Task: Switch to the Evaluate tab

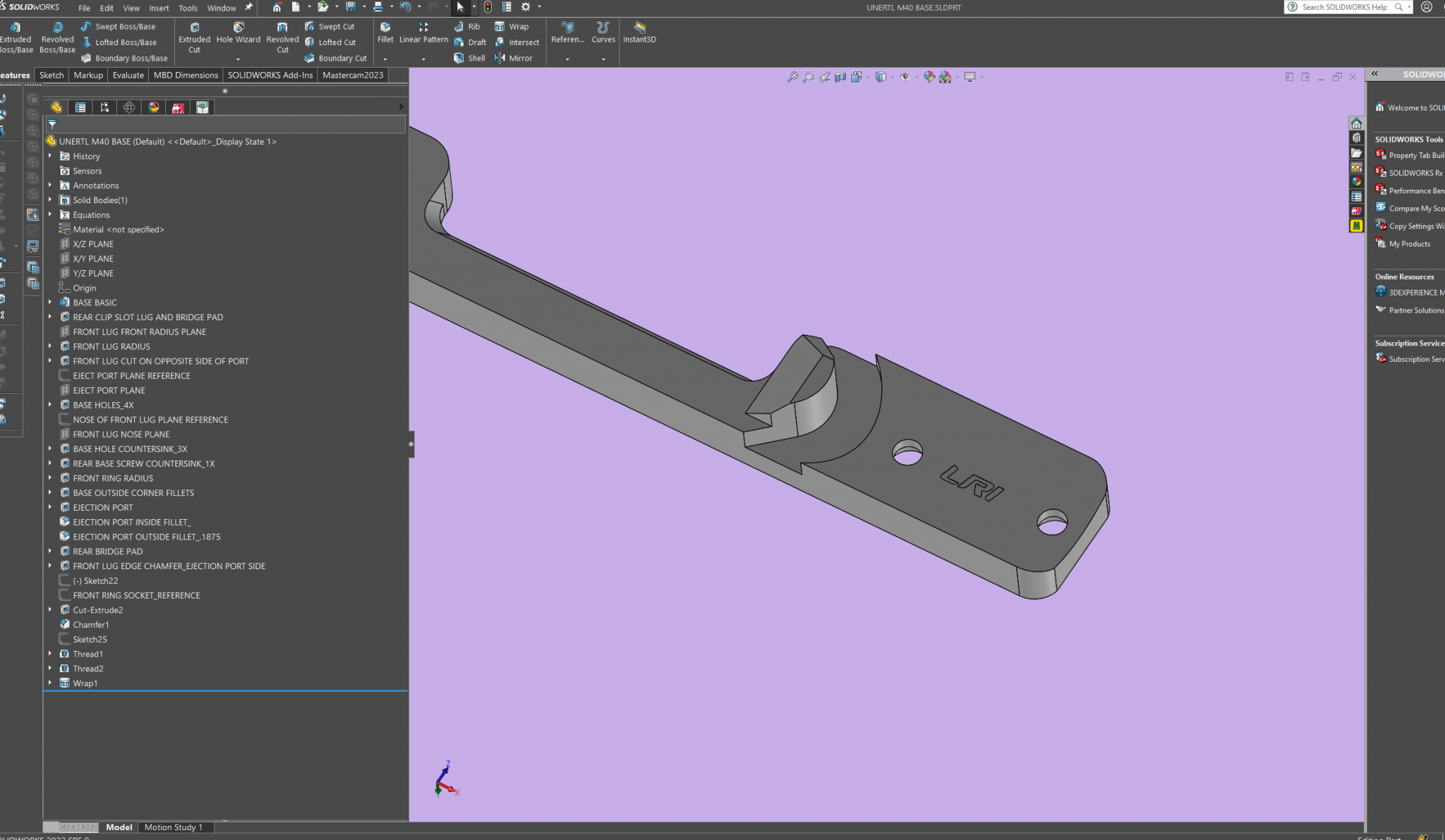Action: [128, 75]
